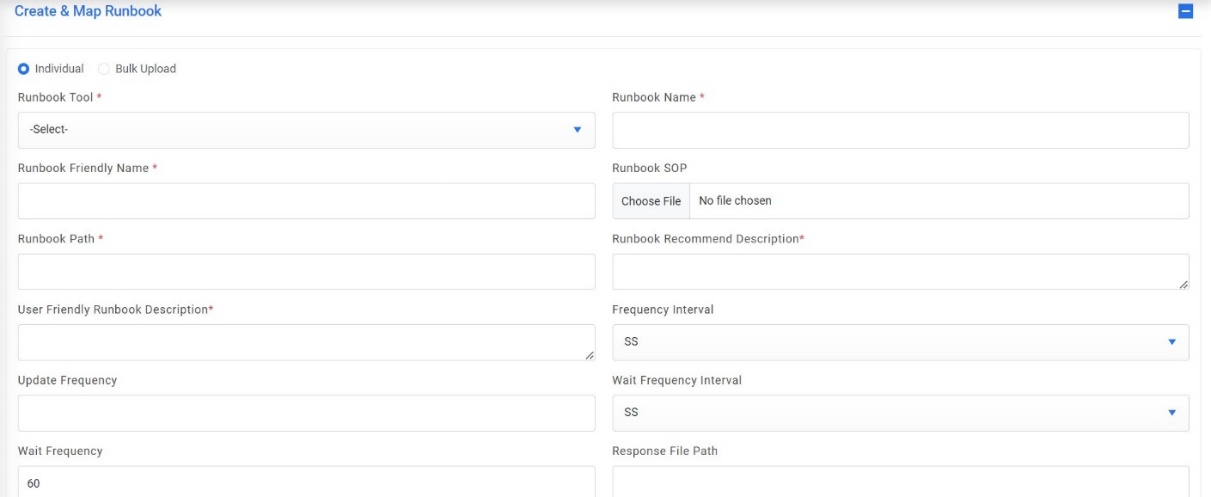Click the Create & Map Runbook heading
This screenshot has height=497, width=1211.
pos(88,11)
